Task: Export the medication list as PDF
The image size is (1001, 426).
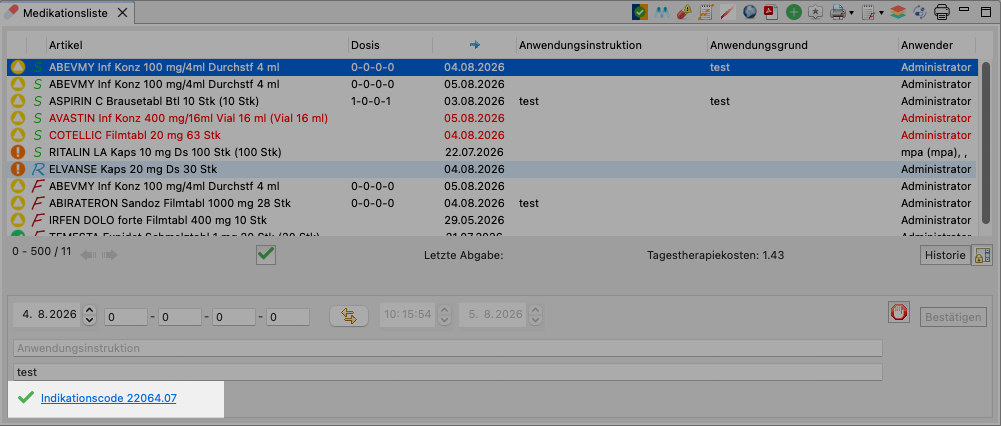Action: 771,11
